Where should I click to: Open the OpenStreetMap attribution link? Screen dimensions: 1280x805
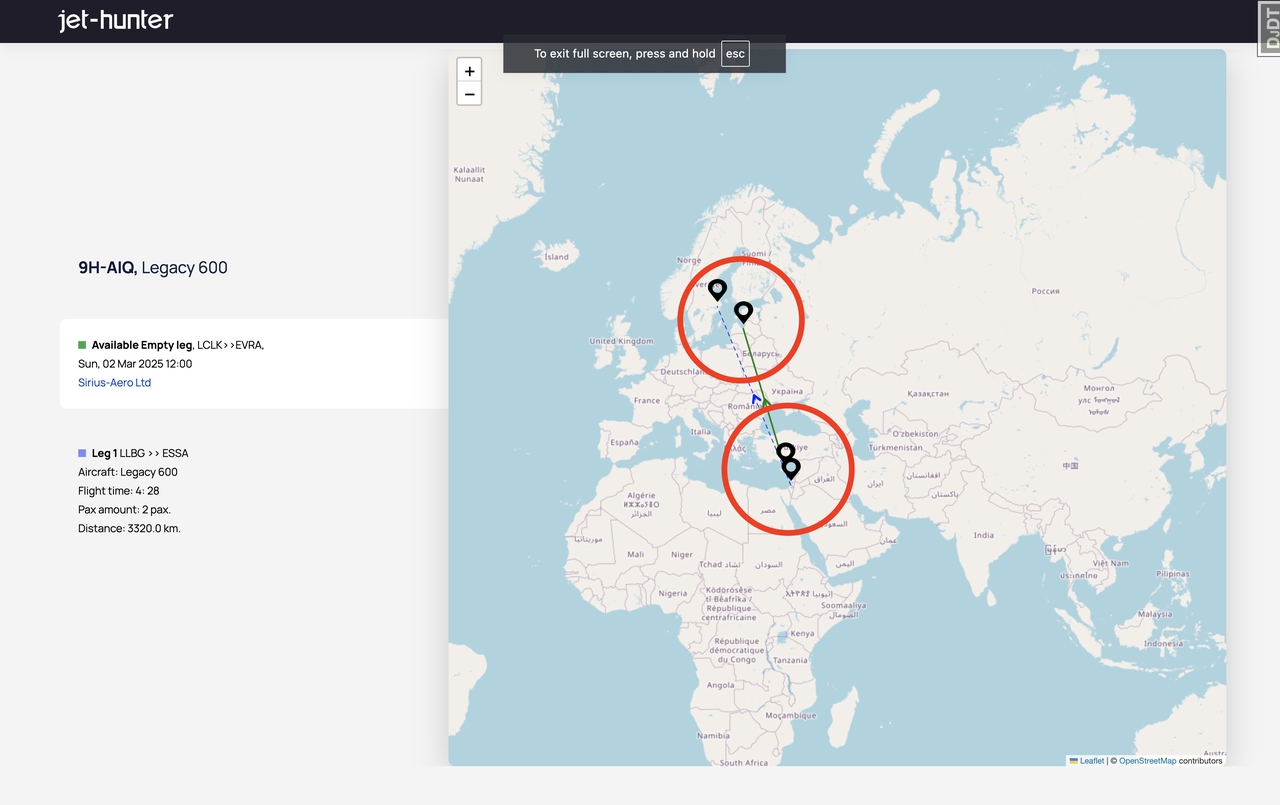click(1147, 761)
